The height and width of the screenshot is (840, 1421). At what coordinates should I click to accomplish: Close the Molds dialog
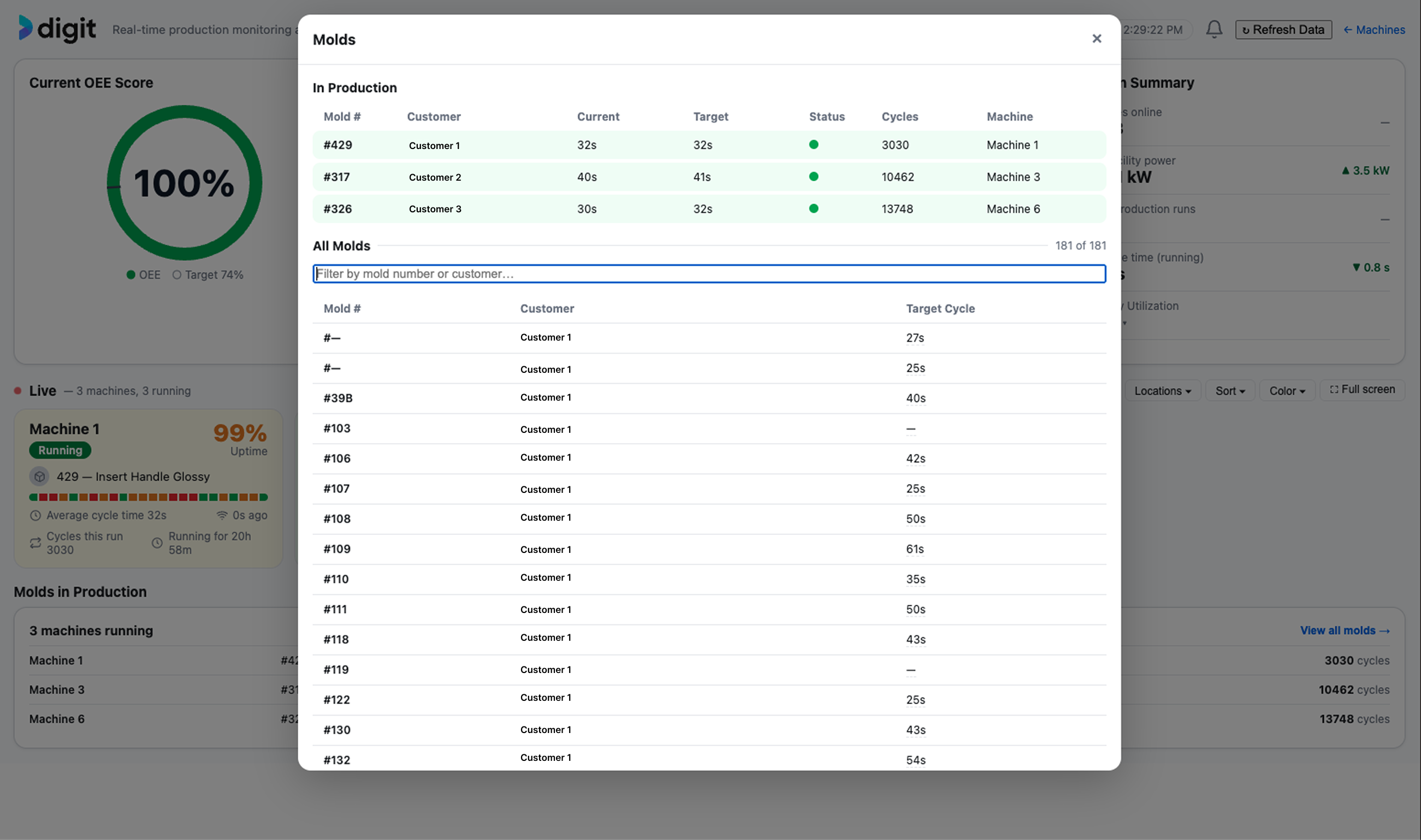pos(1097,39)
